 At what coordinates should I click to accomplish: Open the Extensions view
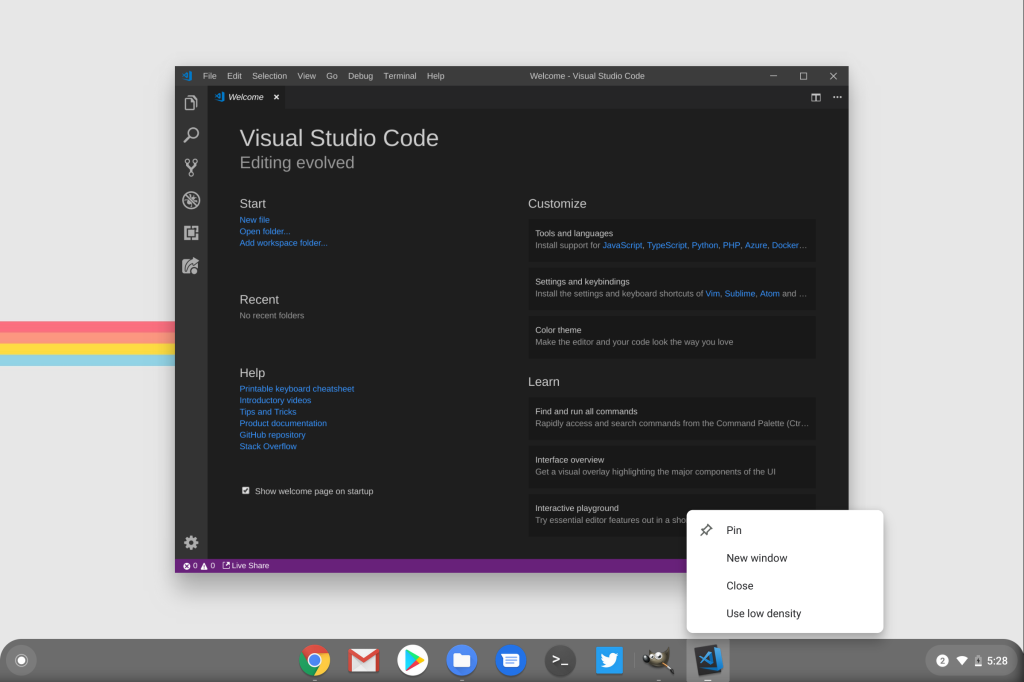[x=190, y=232]
